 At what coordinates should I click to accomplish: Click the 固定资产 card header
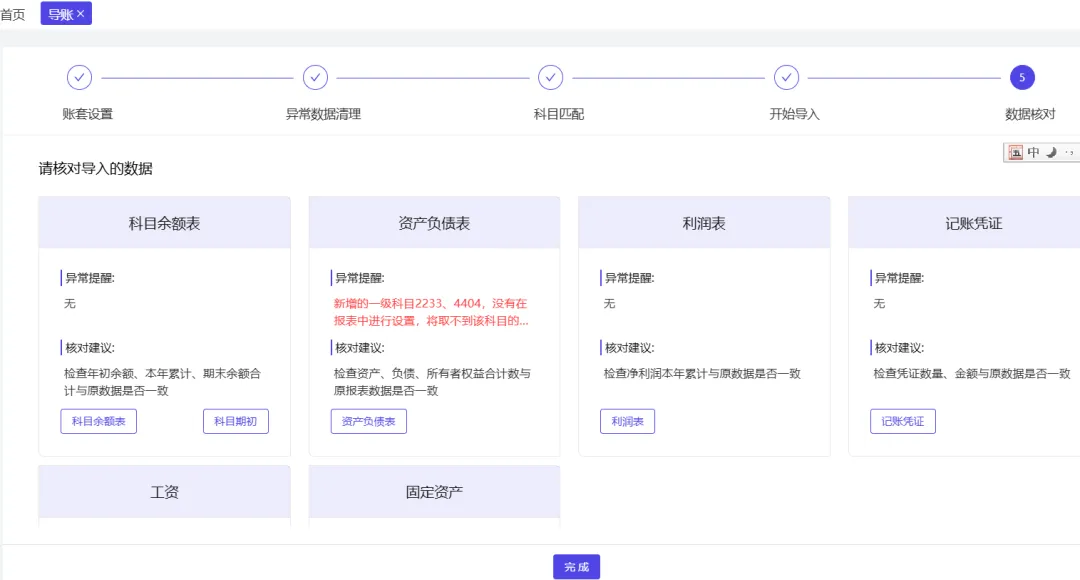(435, 492)
